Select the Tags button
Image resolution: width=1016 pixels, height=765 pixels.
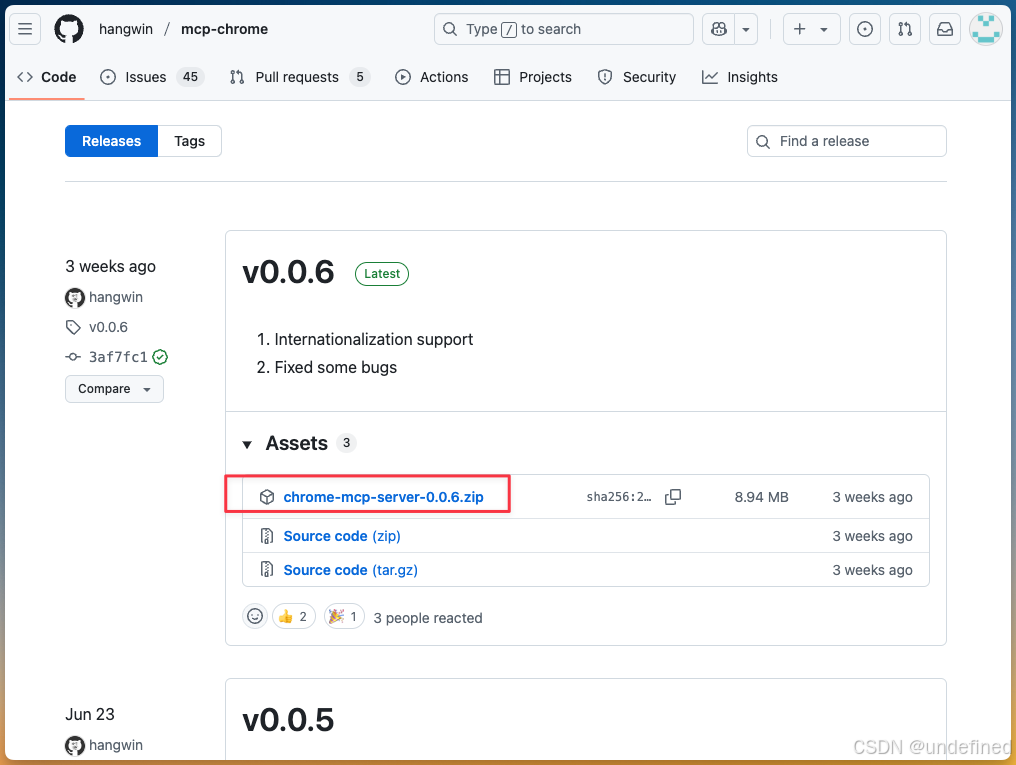pos(189,141)
